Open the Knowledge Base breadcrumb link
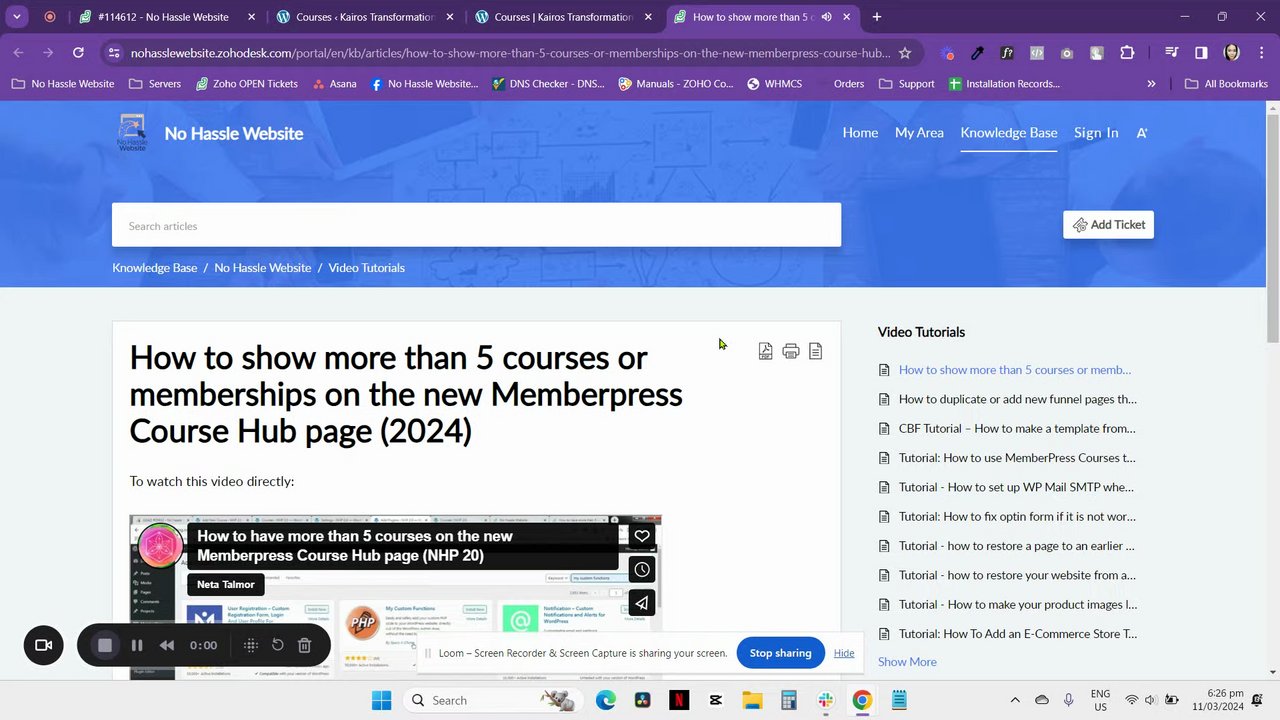 [155, 268]
